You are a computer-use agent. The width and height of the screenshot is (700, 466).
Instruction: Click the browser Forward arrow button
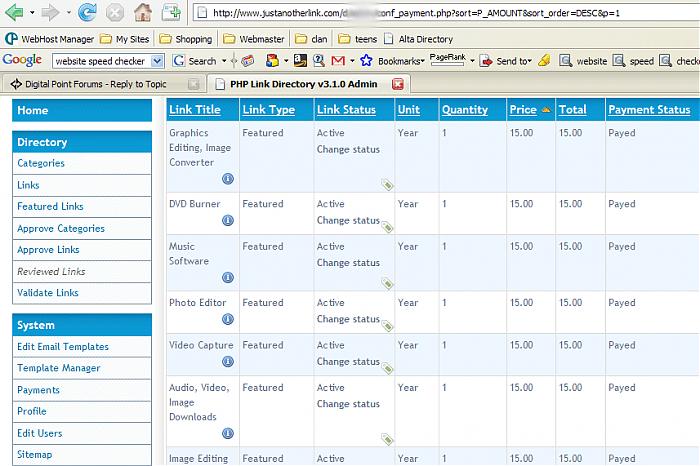tap(50, 12)
